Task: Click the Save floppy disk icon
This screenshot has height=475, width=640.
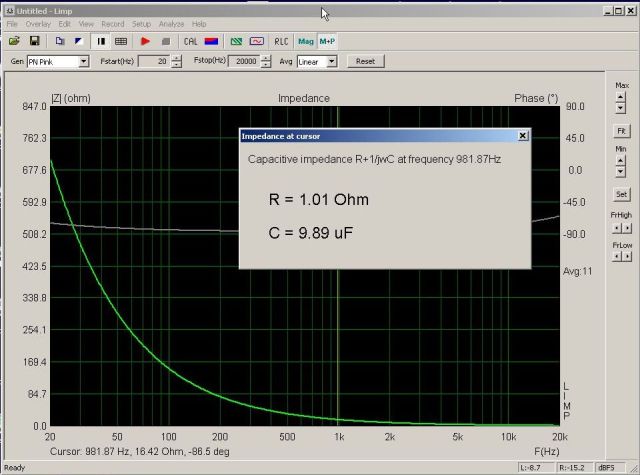Action: click(x=35, y=41)
